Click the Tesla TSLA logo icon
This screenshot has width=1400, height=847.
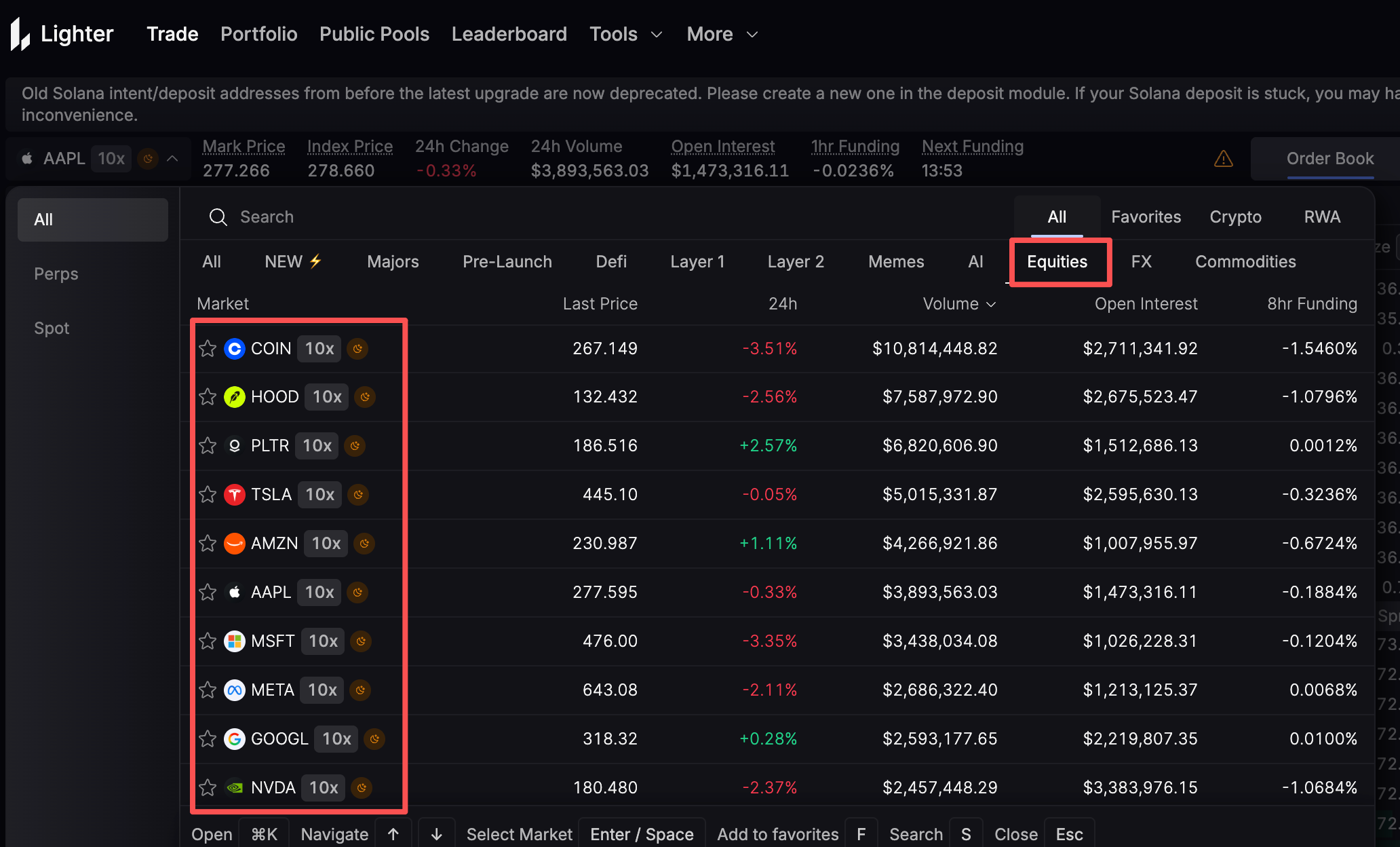[235, 495]
